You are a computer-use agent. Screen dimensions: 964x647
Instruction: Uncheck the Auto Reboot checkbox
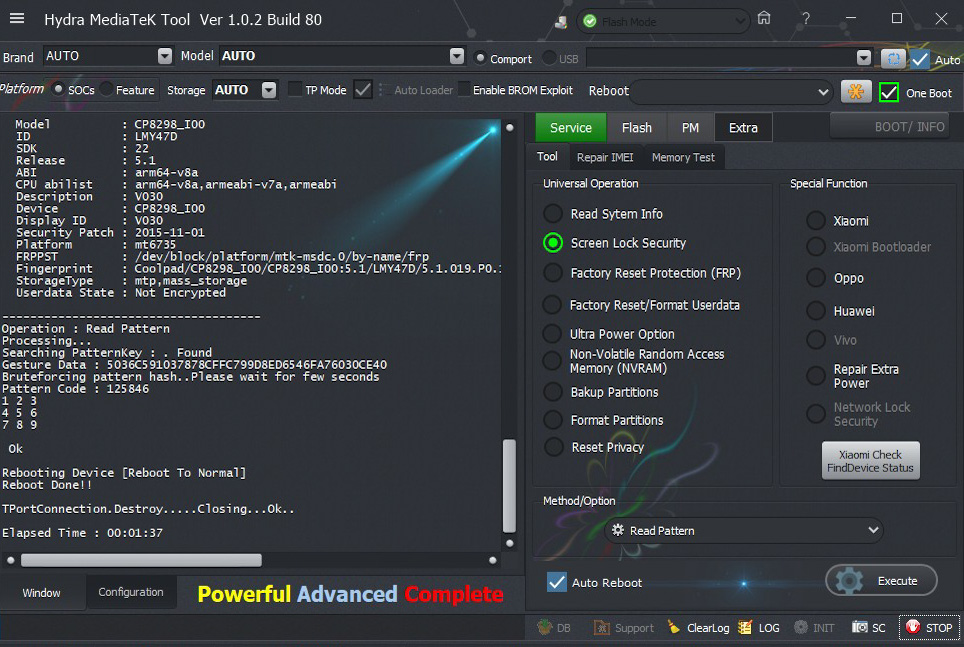(557, 582)
